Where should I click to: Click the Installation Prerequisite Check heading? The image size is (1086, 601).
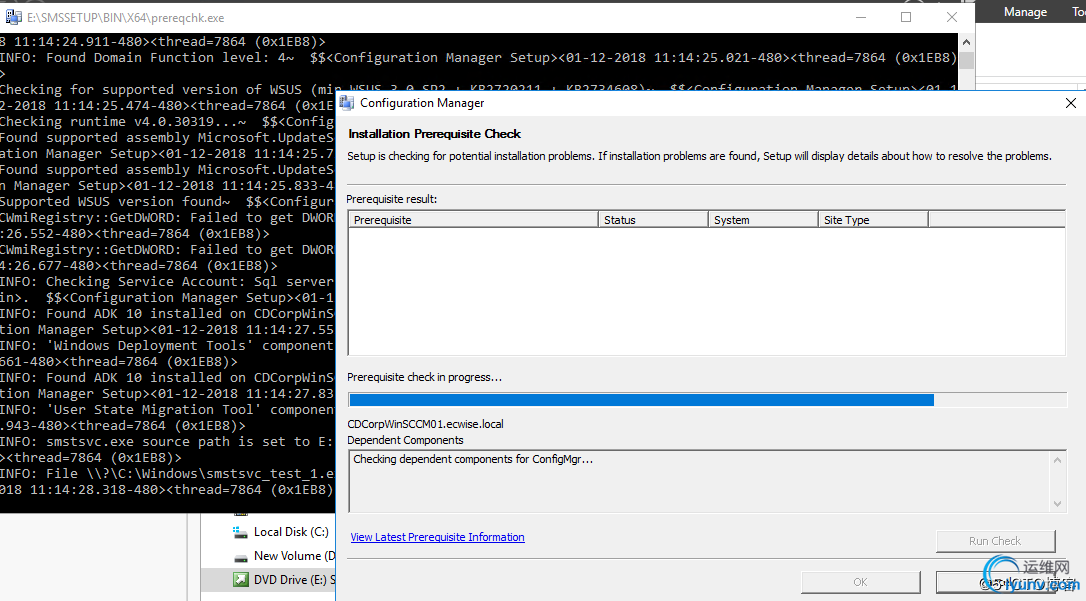(434, 134)
